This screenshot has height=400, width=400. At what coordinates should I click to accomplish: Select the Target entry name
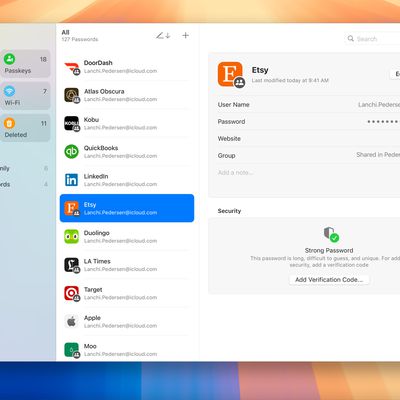[93, 289]
